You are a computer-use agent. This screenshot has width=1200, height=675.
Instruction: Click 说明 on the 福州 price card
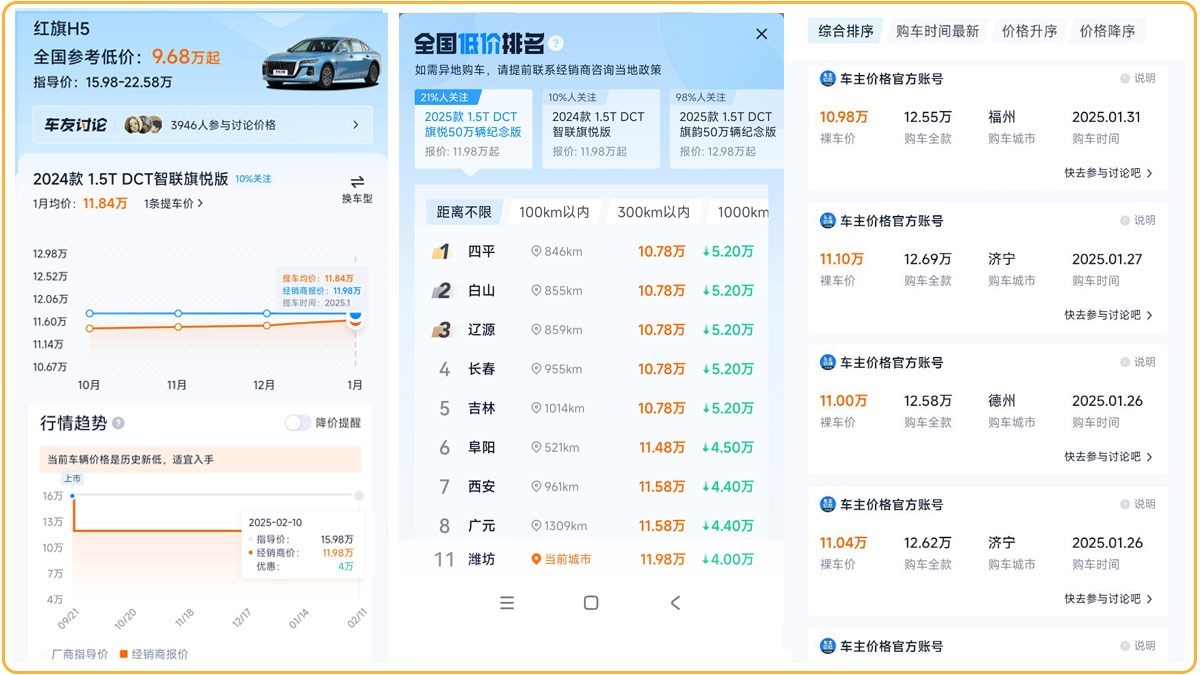click(1138, 78)
